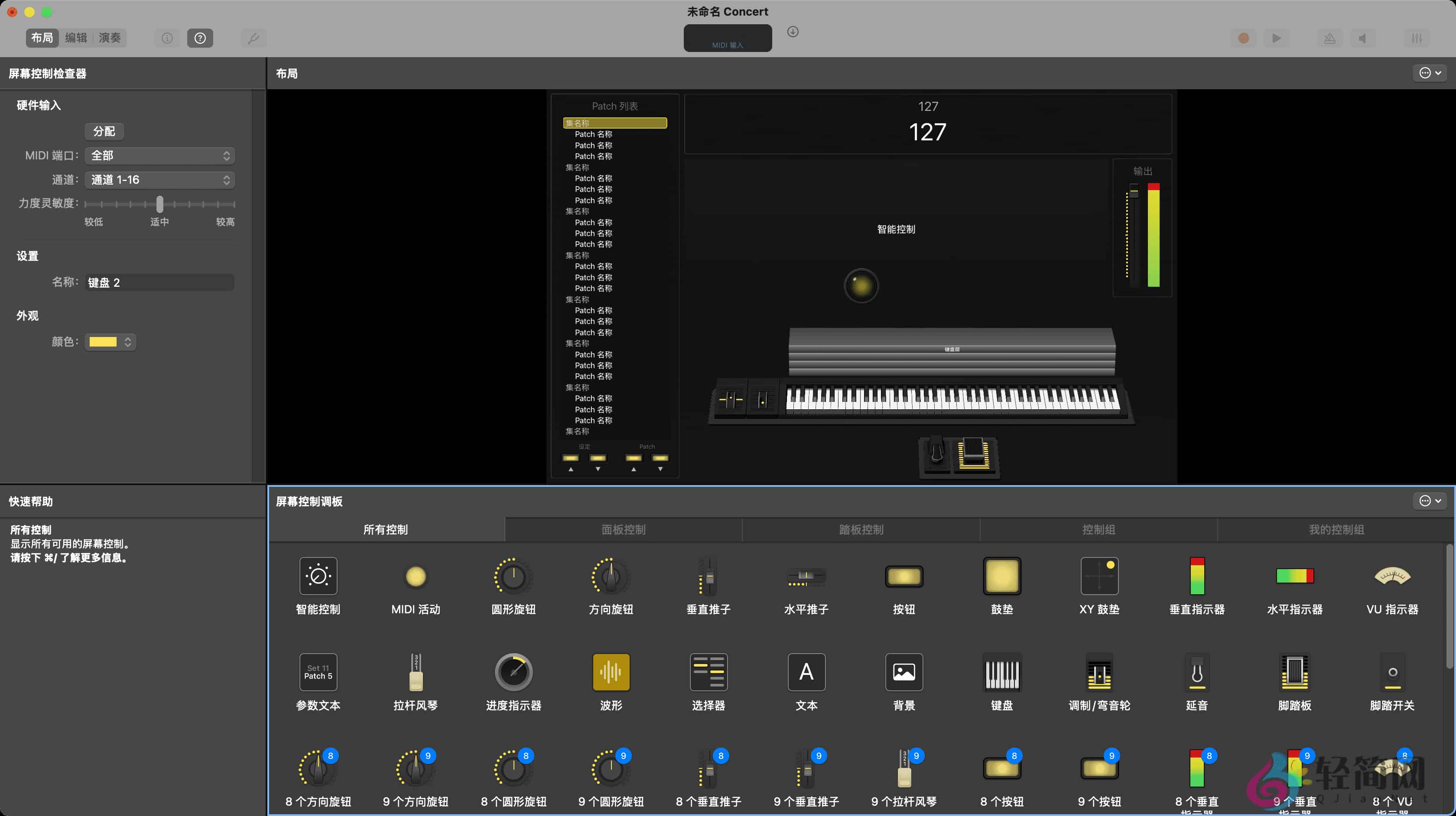Click the 进度指示器 progress indicator icon

tap(513, 672)
